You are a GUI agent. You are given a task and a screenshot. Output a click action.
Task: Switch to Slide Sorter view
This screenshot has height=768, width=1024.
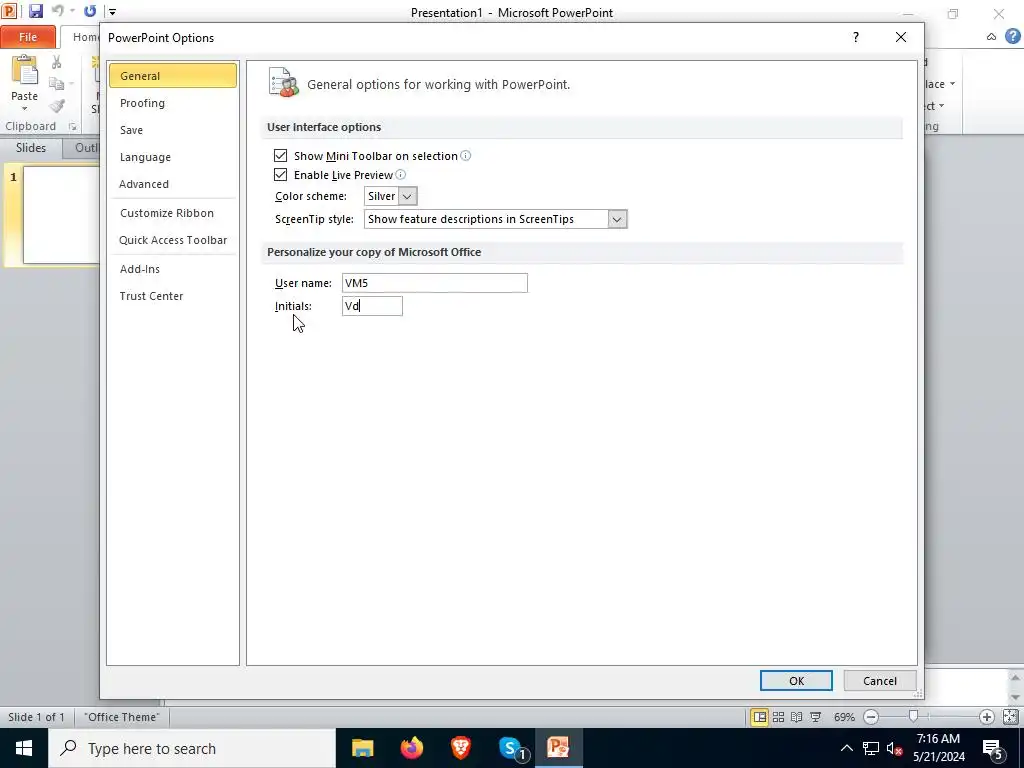pos(778,717)
